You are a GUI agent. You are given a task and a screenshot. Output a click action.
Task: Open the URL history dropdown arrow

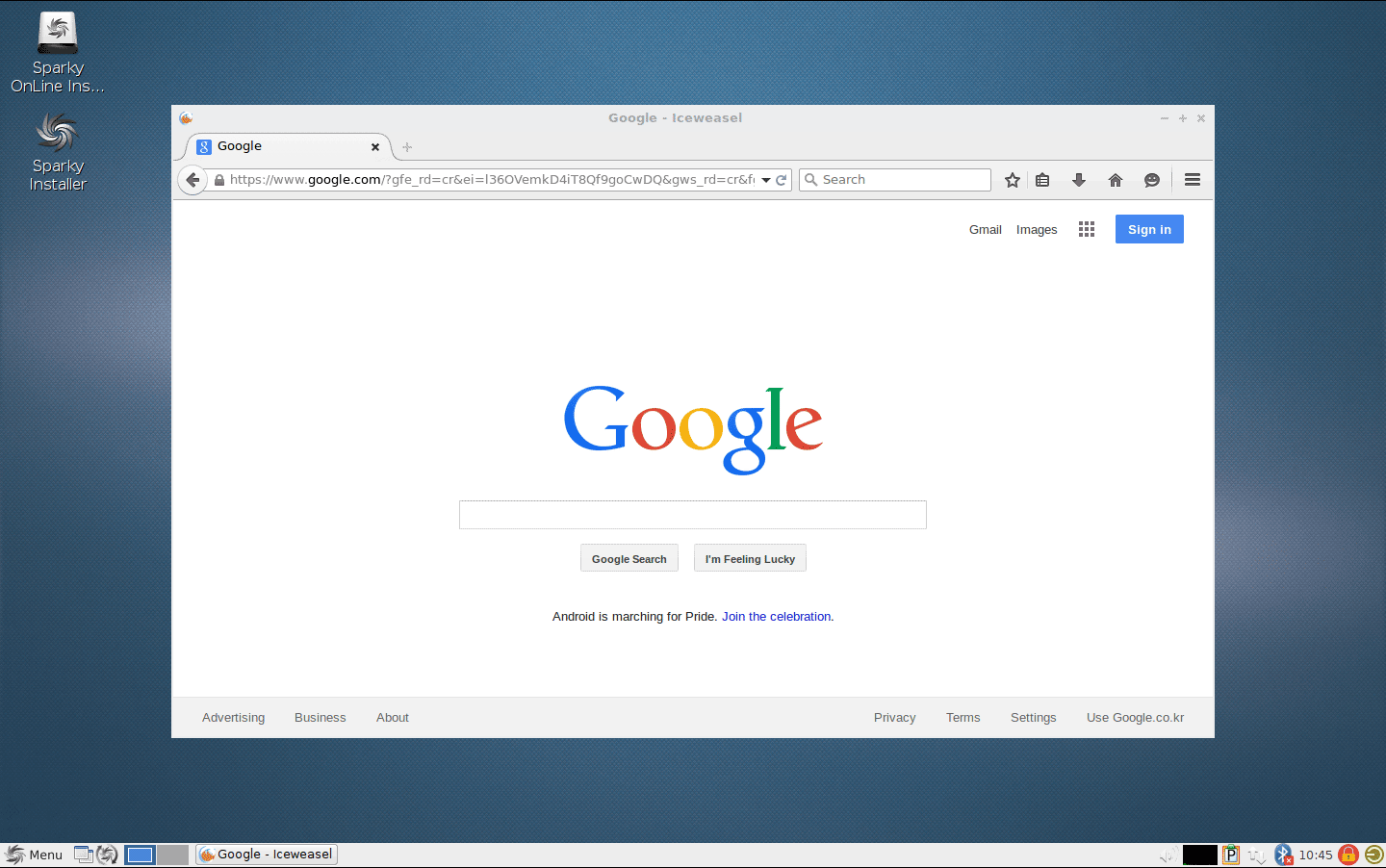(x=766, y=180)
